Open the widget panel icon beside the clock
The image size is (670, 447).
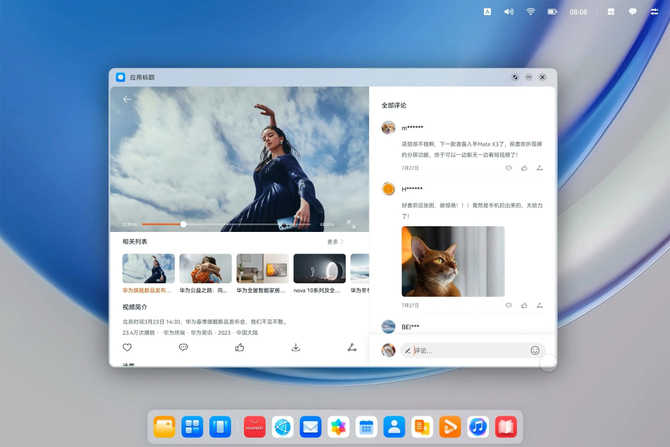point(611,12)
